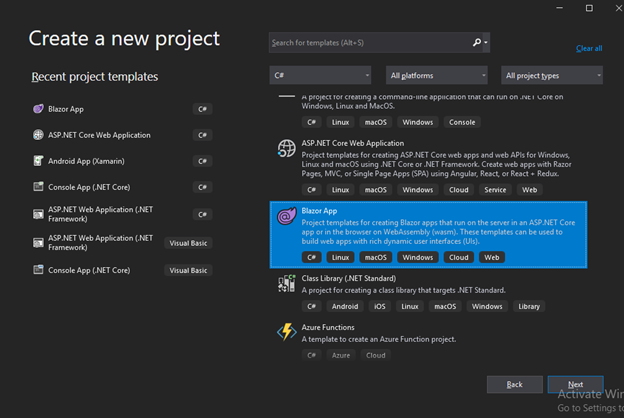The width and height of the screenshot is (624, 418).
Task: Open the C# language filter dropdown
Action: 320,75
